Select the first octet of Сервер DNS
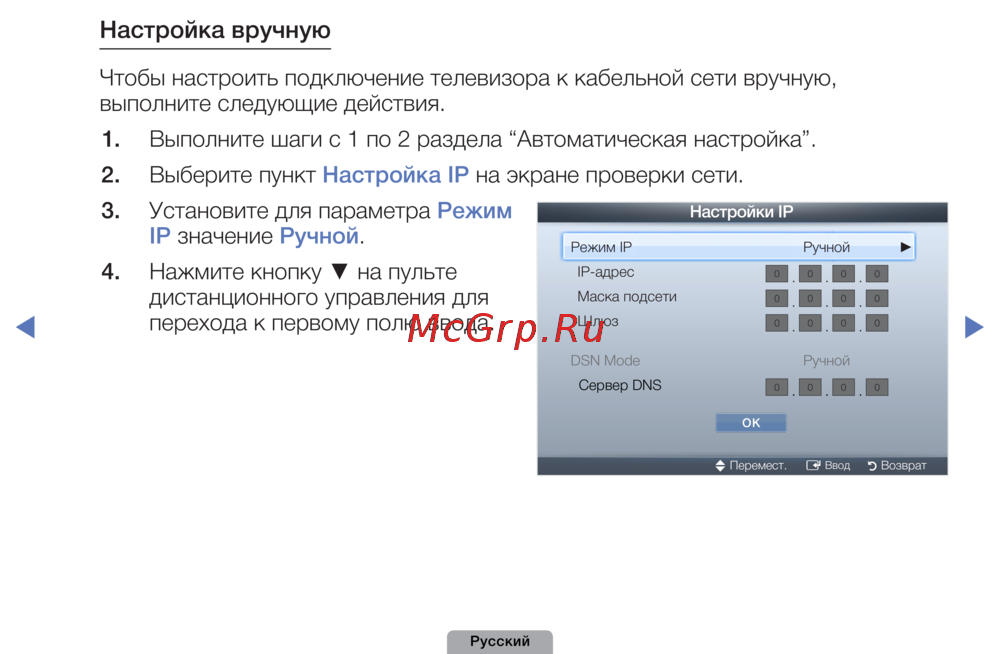1000x654 pixels. click(x=777, y=387)
